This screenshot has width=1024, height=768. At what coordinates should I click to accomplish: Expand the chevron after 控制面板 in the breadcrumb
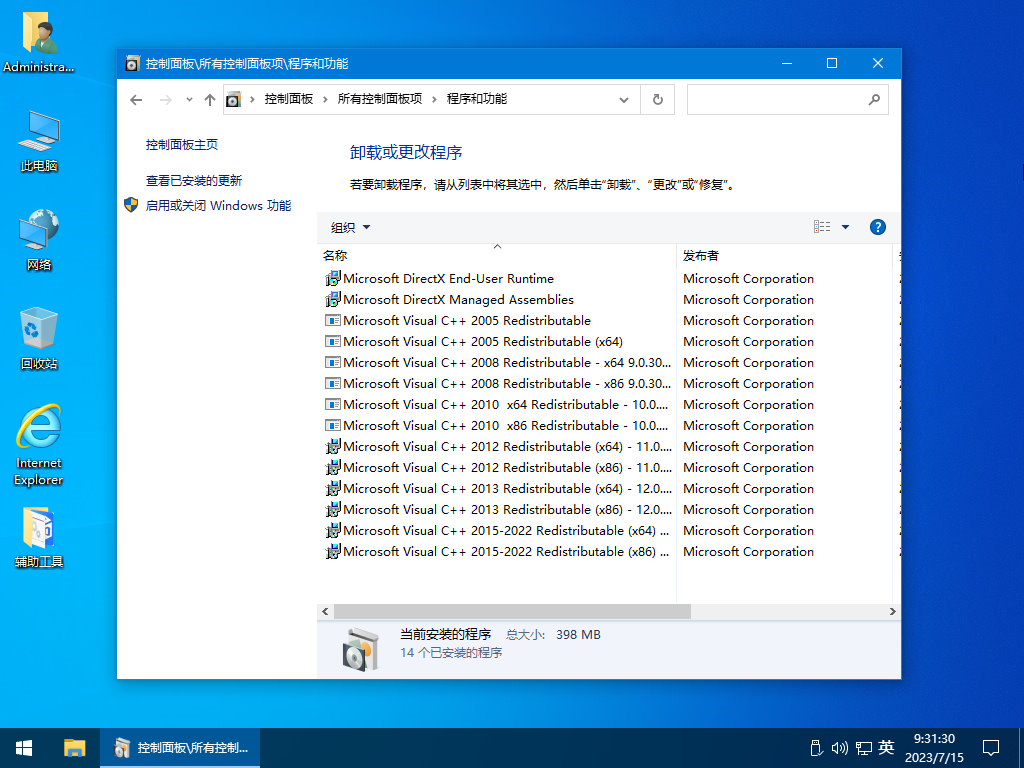(x=325, y=99)
